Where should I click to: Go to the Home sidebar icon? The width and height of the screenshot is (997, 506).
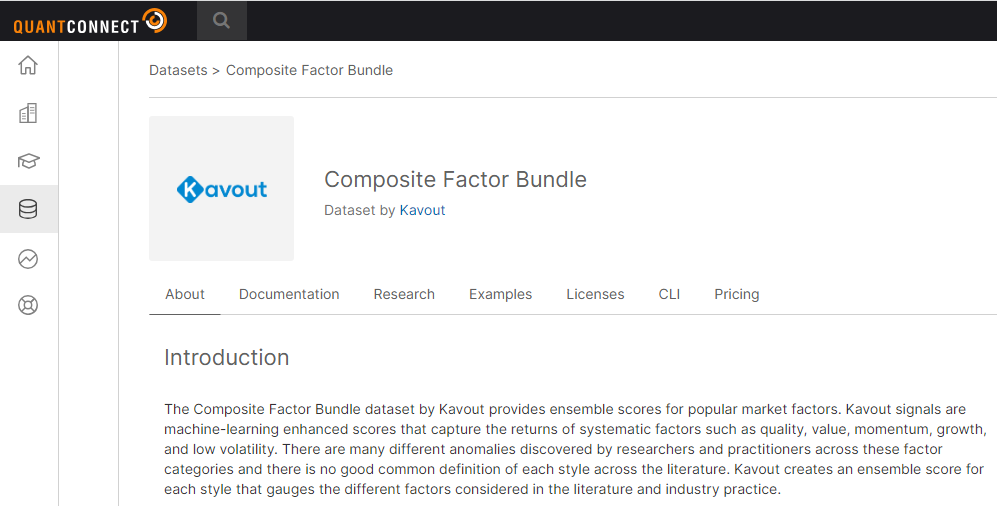pyautogui.click(x=28, y=66)
